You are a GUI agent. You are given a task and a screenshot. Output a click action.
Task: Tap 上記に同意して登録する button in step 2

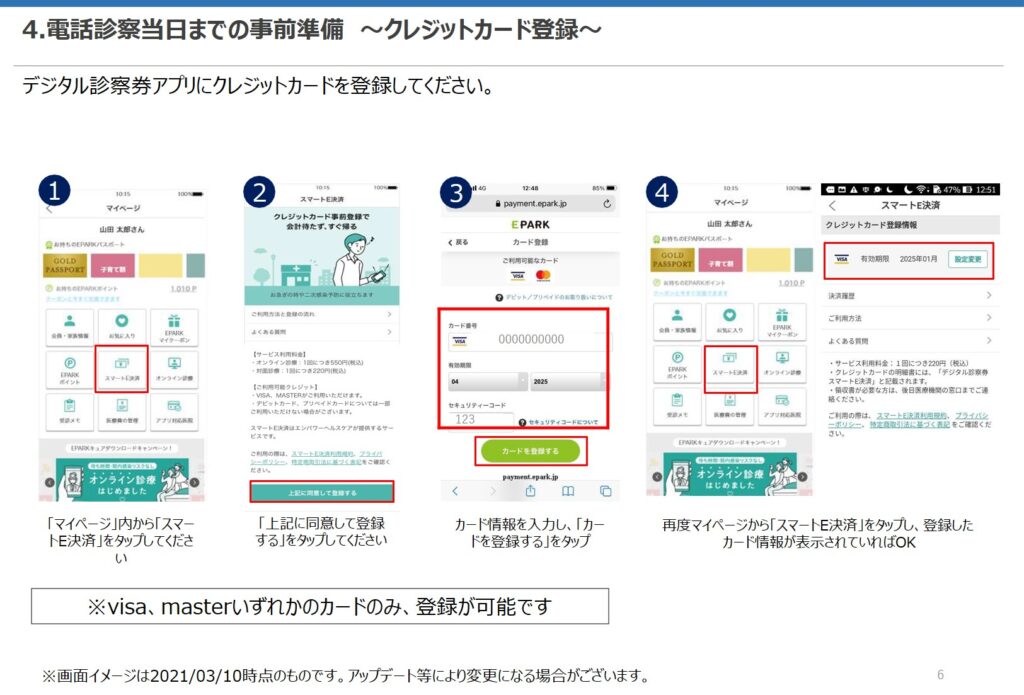322,492
